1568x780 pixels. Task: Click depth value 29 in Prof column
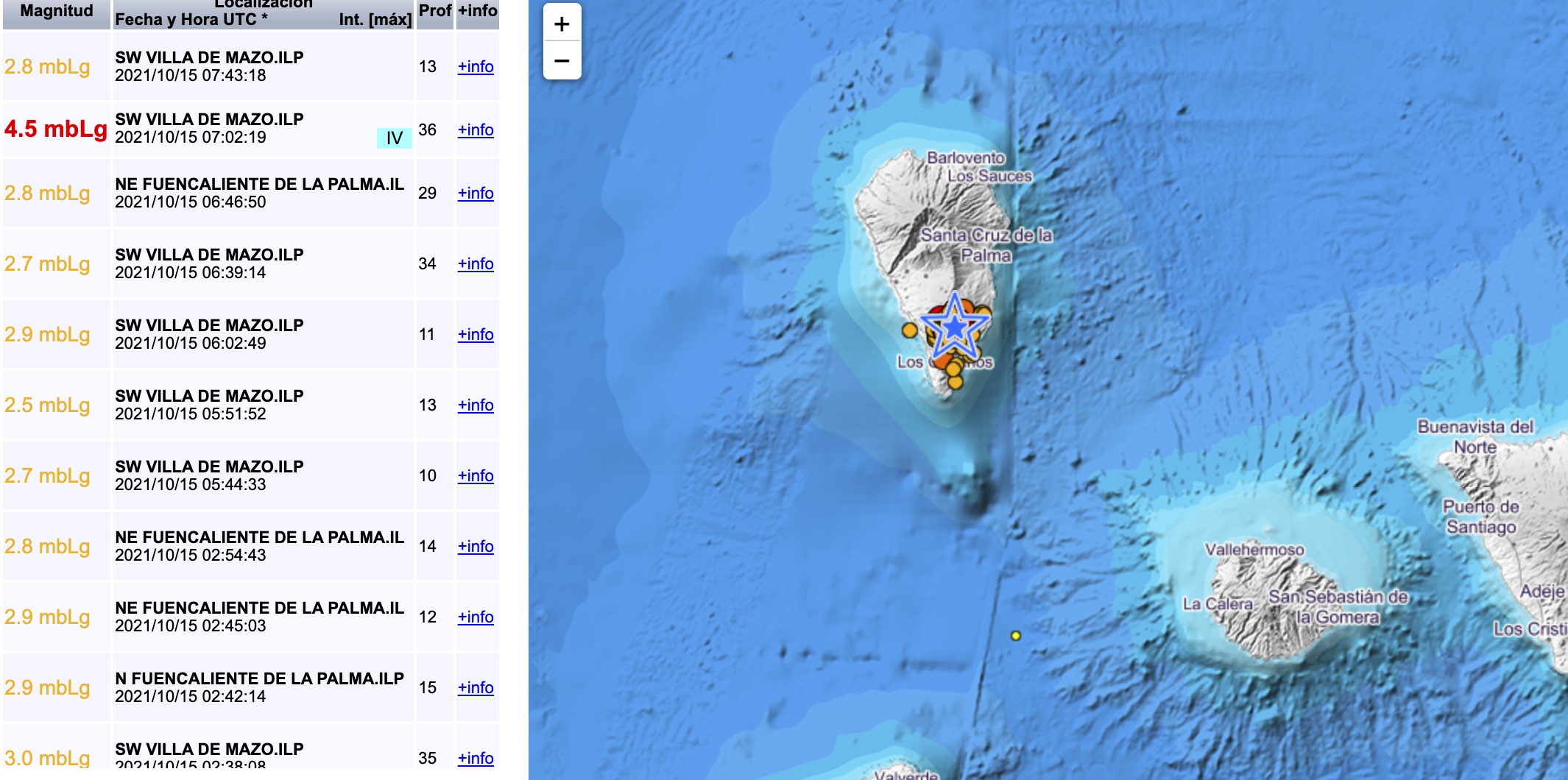(x=428, y=193)
